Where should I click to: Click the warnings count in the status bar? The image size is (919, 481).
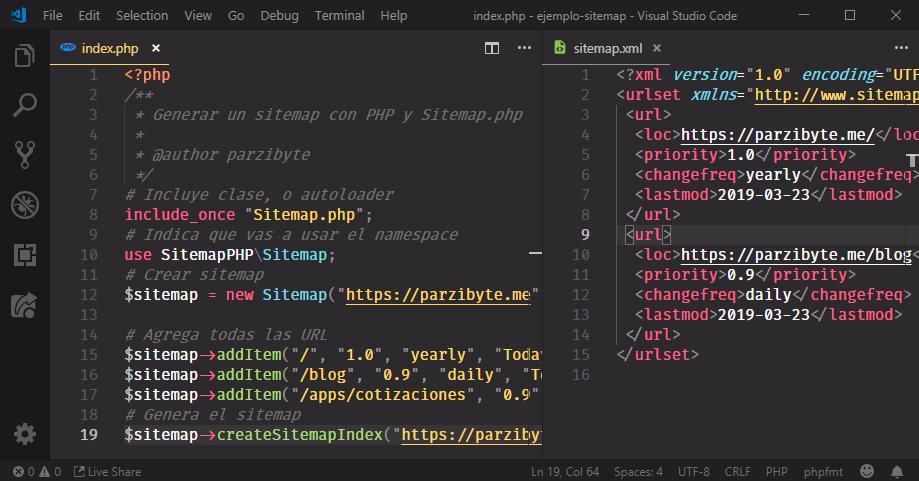(x=50, y=472)
